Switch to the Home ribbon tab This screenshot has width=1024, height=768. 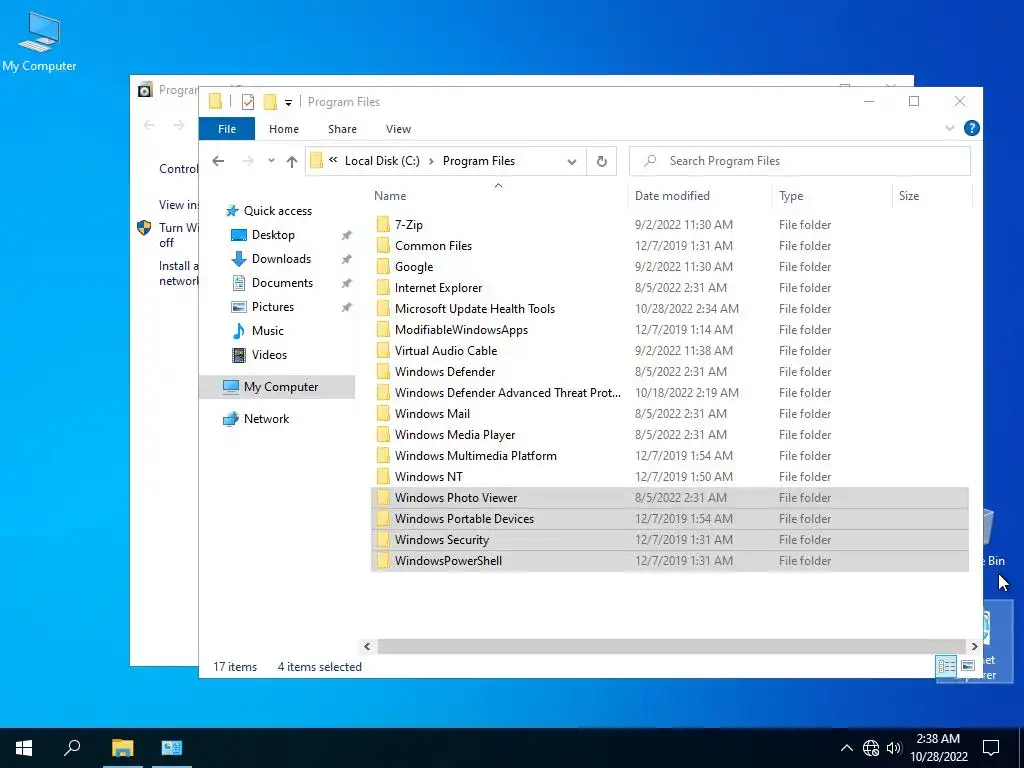[283, 129]
